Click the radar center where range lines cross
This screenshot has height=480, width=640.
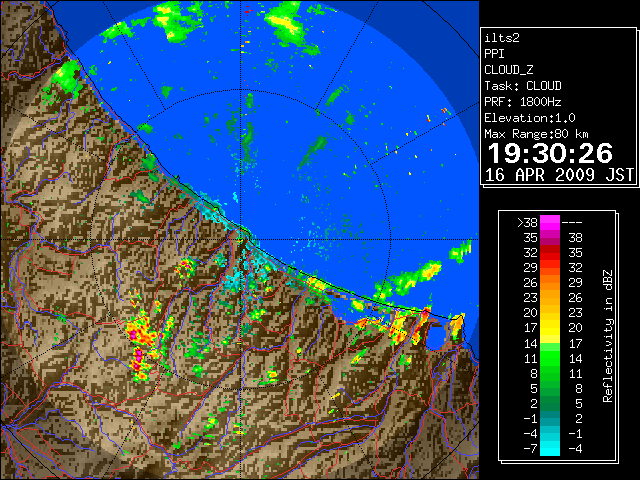click(x=241, y=240)
